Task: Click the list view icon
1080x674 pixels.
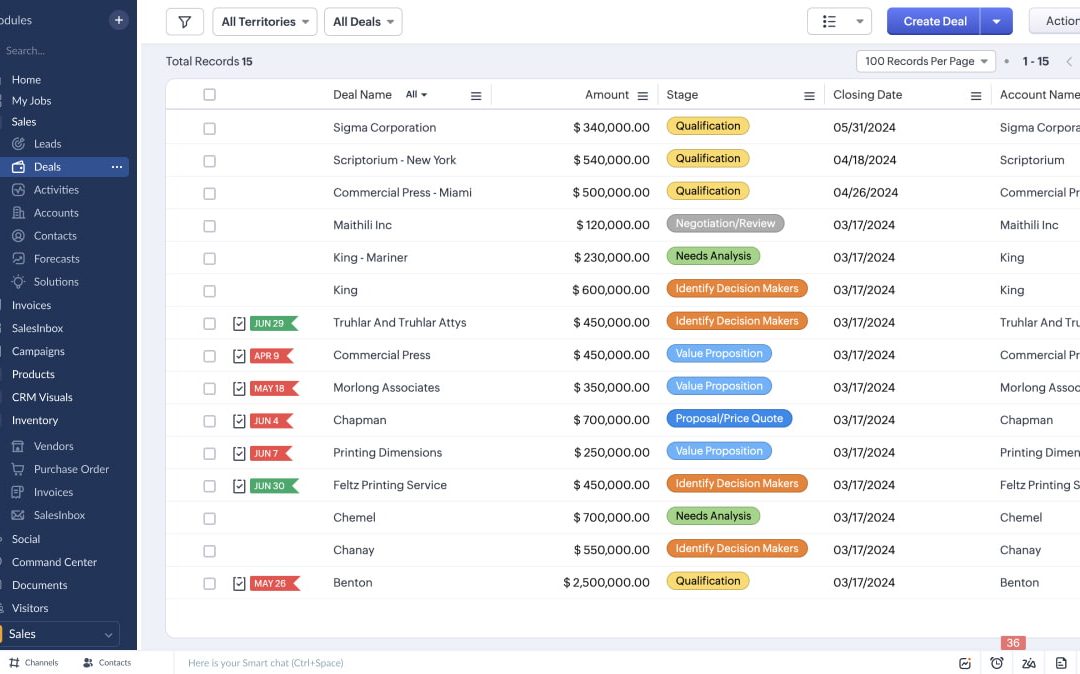Action: 829,21
